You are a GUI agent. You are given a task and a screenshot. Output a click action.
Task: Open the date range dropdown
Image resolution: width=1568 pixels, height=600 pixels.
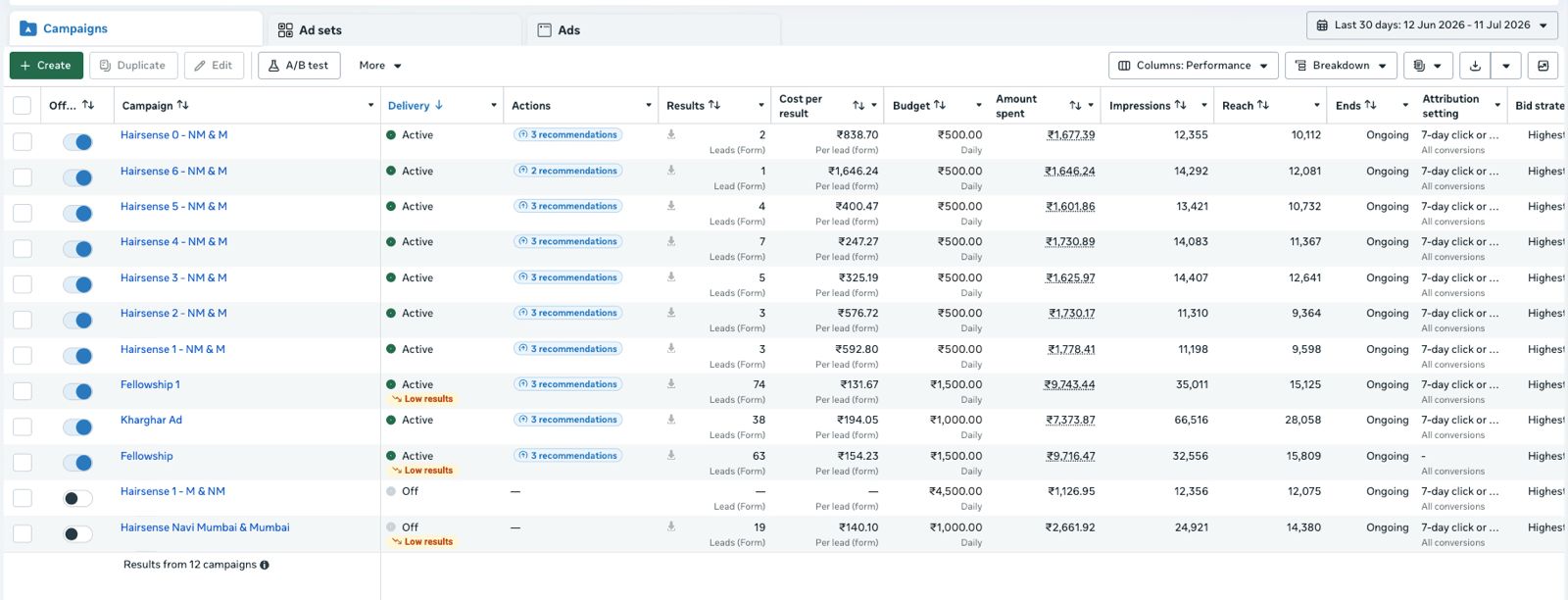coord(1431,25)
